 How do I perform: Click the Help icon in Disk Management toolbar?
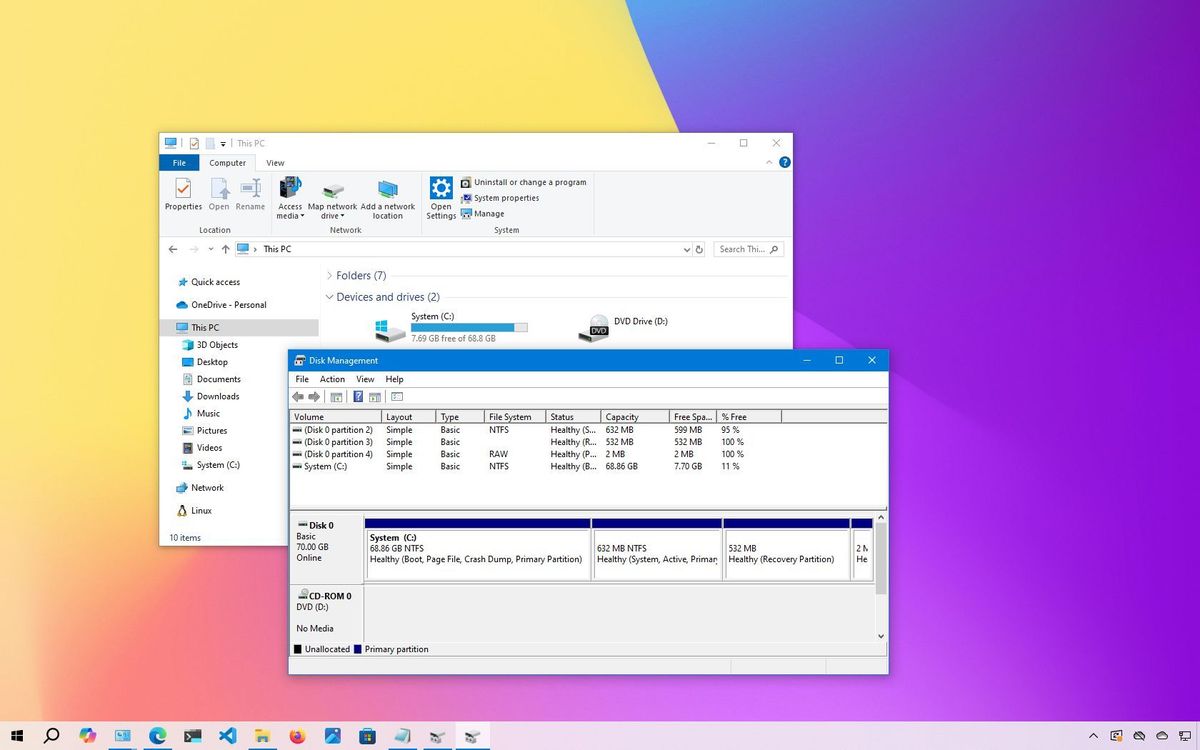358,396
